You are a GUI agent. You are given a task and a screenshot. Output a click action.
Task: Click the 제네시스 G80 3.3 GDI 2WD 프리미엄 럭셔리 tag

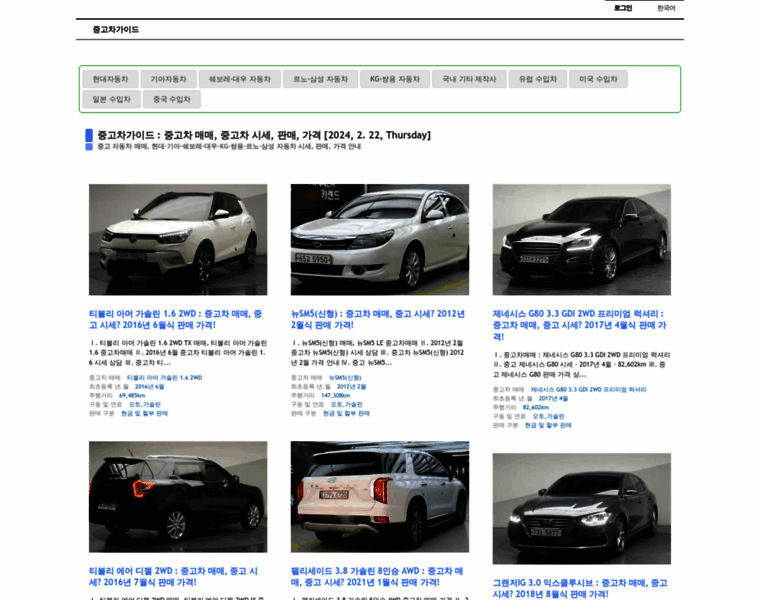(588, 390)
